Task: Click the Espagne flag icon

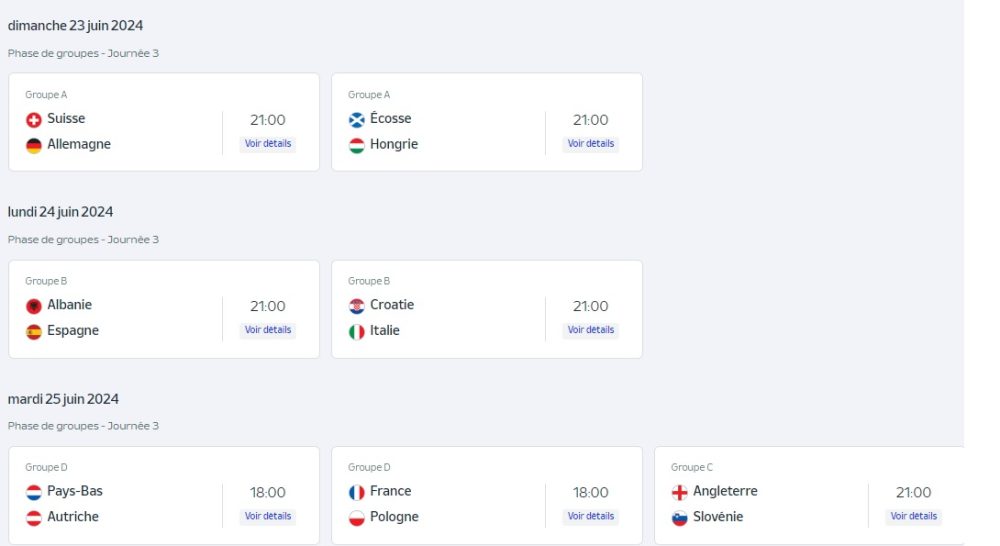Action: pyautogui.click(x=34, y=332)
